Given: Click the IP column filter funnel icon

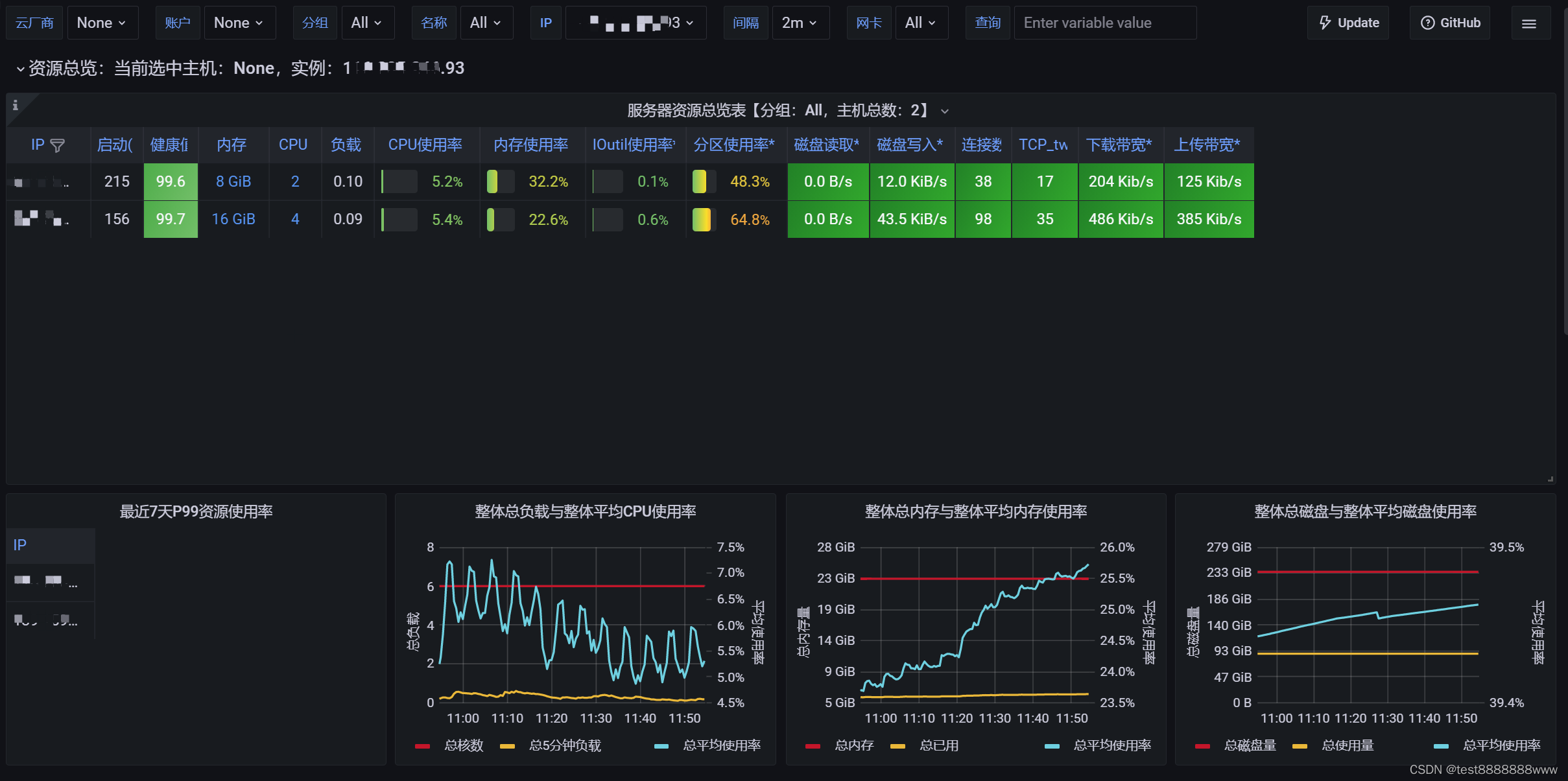Looking at the screenshot, I should [x=57, y=146].
